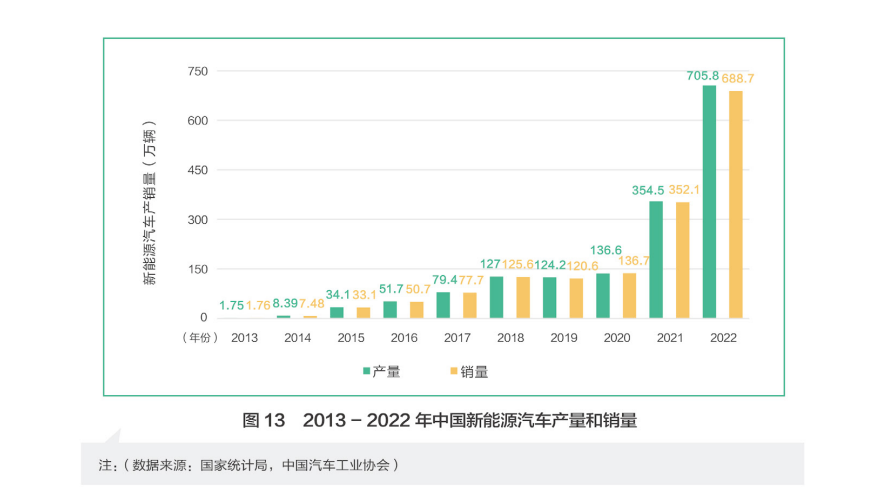884x497 pixels.
Task: Click the green 产量 legend swatch
Action: 366,371
